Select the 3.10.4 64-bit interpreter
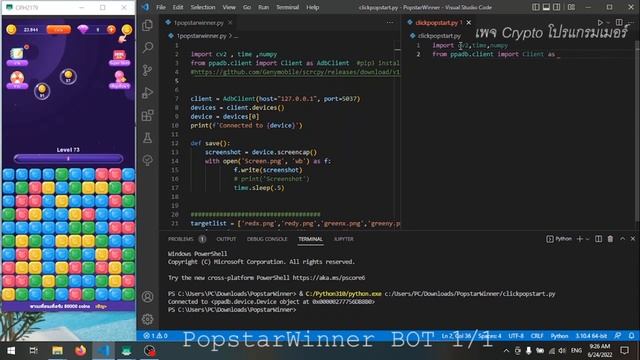This screenshot has height=360, width=640. pos(591,336)
